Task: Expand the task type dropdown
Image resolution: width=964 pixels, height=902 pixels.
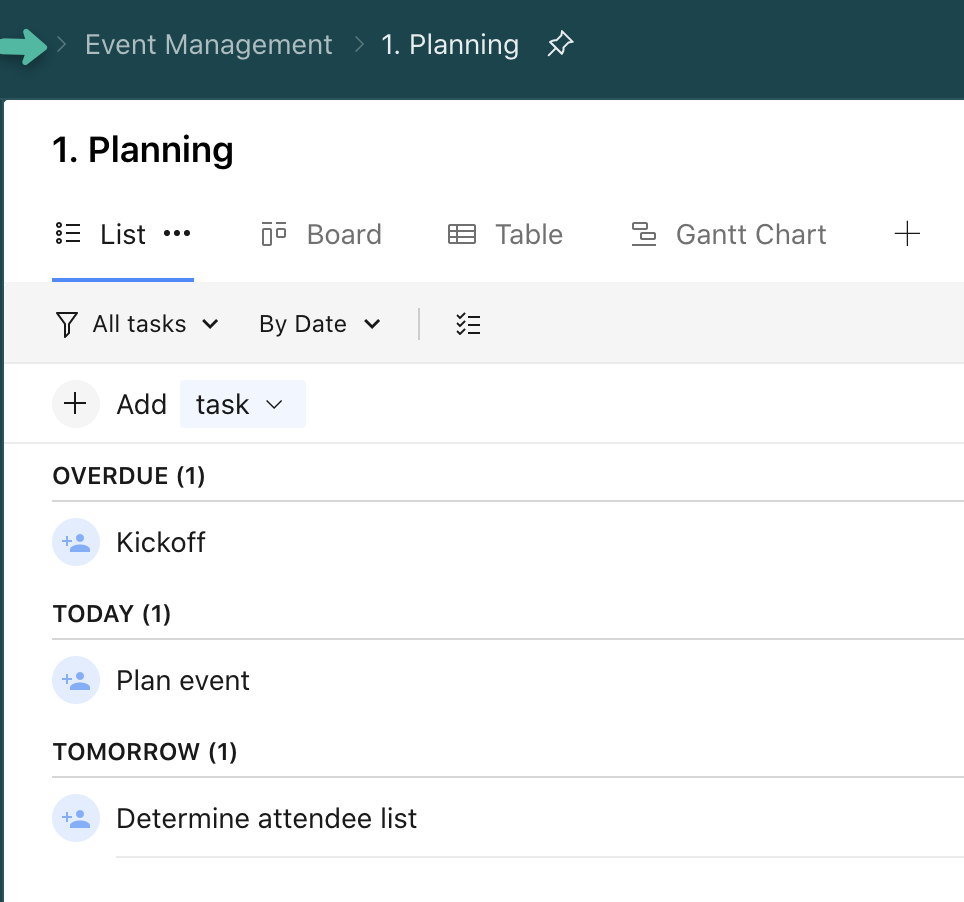Action: click(x=242, y=404)
